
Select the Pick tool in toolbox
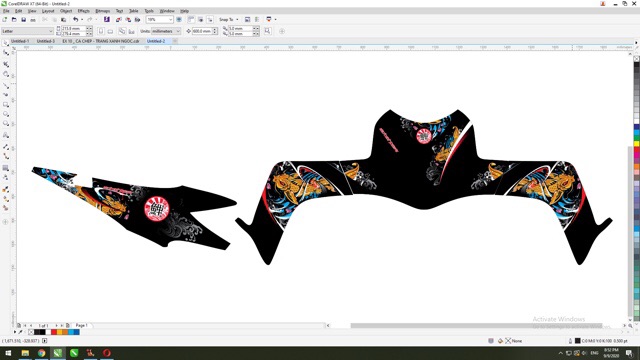click(5, 43)
